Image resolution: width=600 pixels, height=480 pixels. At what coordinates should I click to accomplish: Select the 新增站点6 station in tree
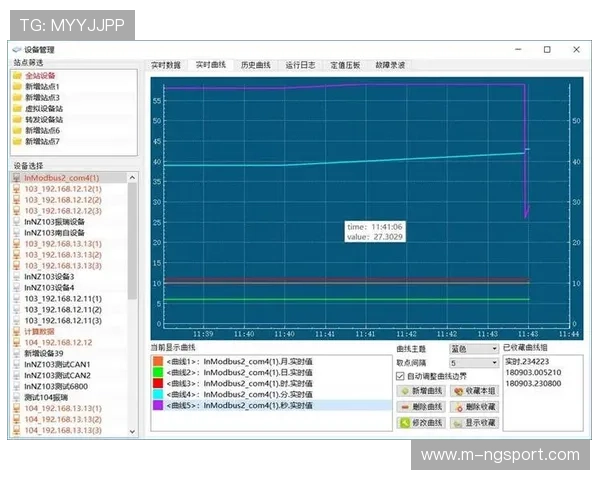tap(42, 130)
